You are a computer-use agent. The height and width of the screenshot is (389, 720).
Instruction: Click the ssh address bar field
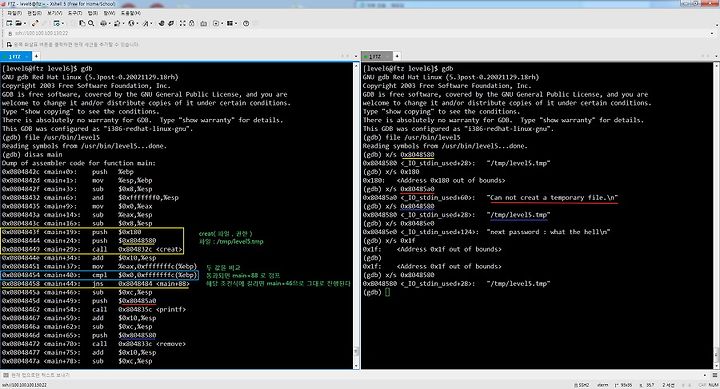358,33
